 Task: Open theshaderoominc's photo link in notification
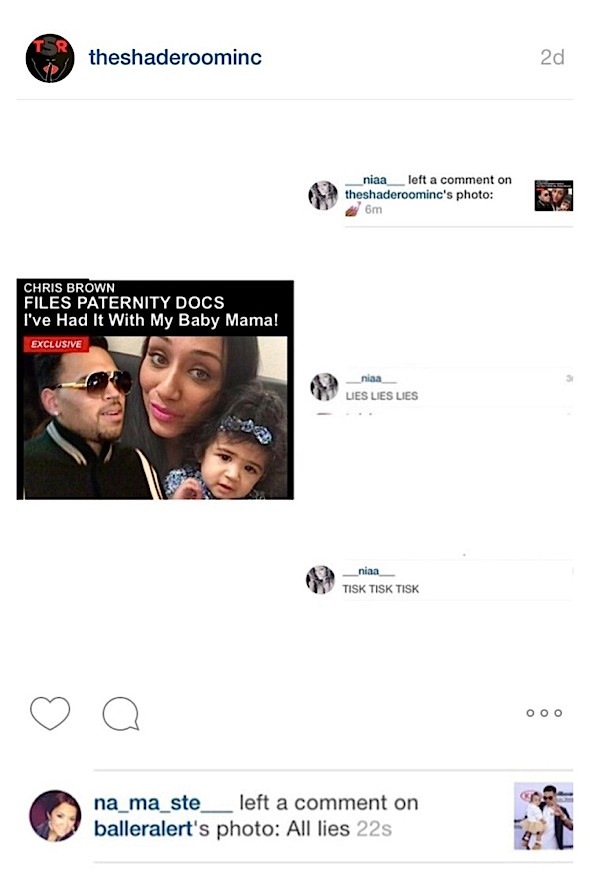[x=418, y=195]
